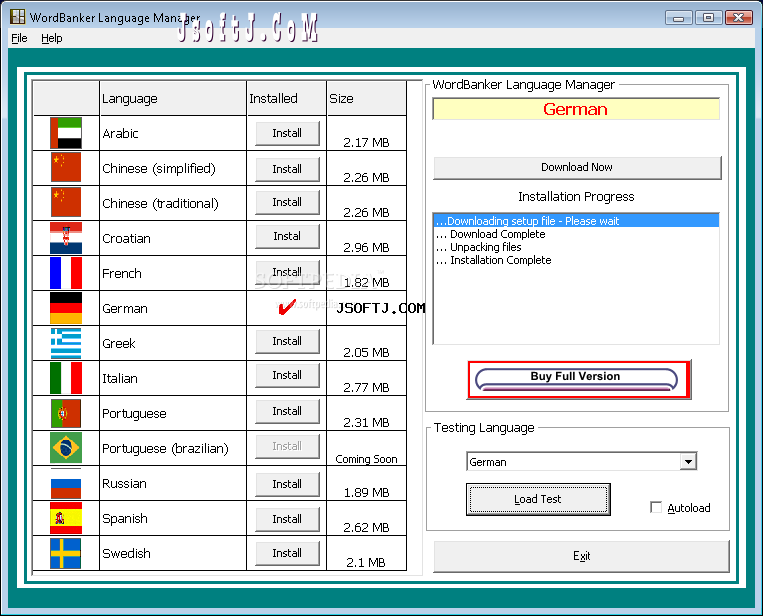This screenshot has height=616, width=763.
Task: Click the '2.62 MB' size cell
Action: (366, 518)
